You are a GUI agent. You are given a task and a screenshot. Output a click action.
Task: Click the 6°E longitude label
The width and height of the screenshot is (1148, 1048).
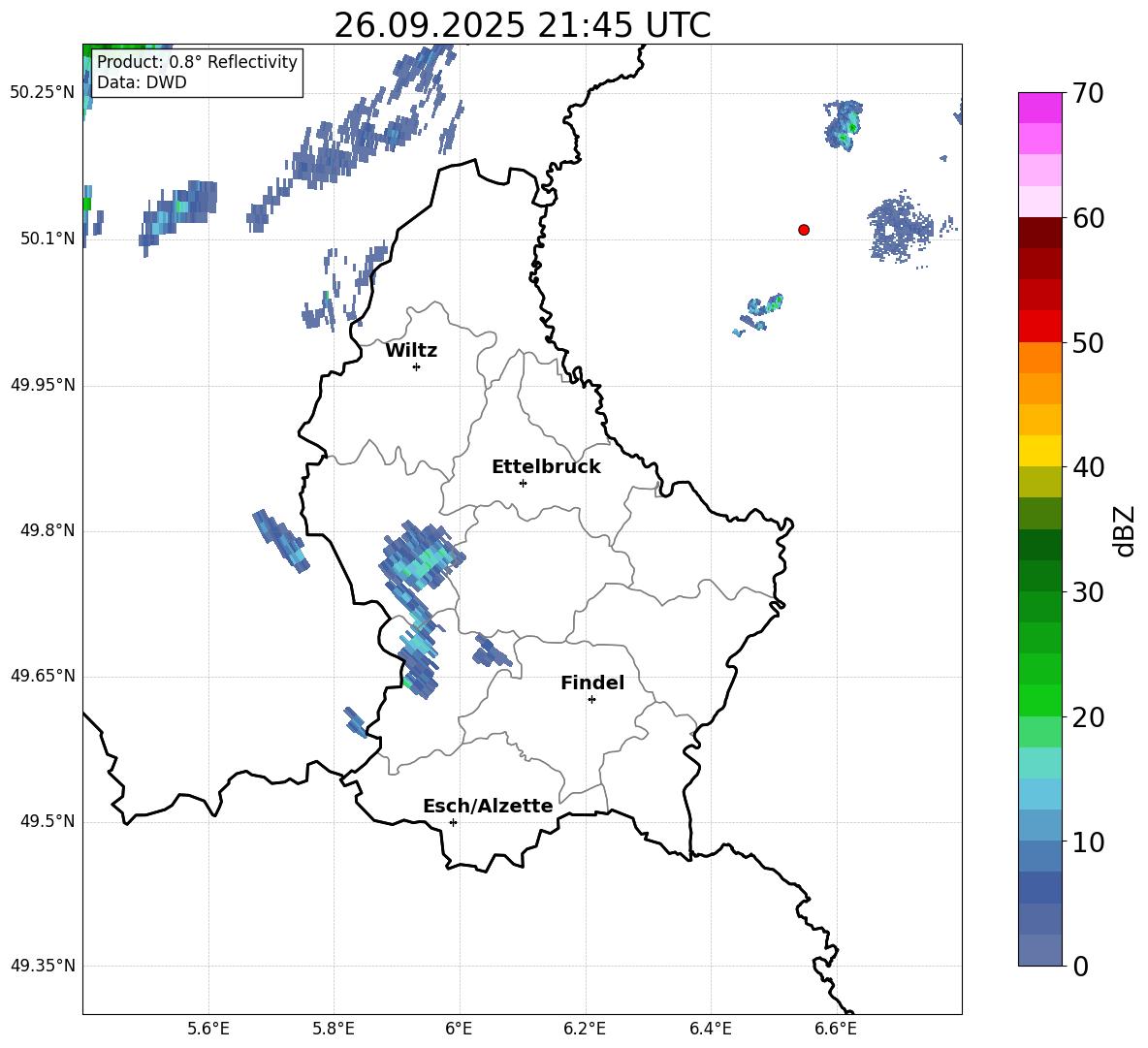pyautogui.click(x=459, y=1029)
